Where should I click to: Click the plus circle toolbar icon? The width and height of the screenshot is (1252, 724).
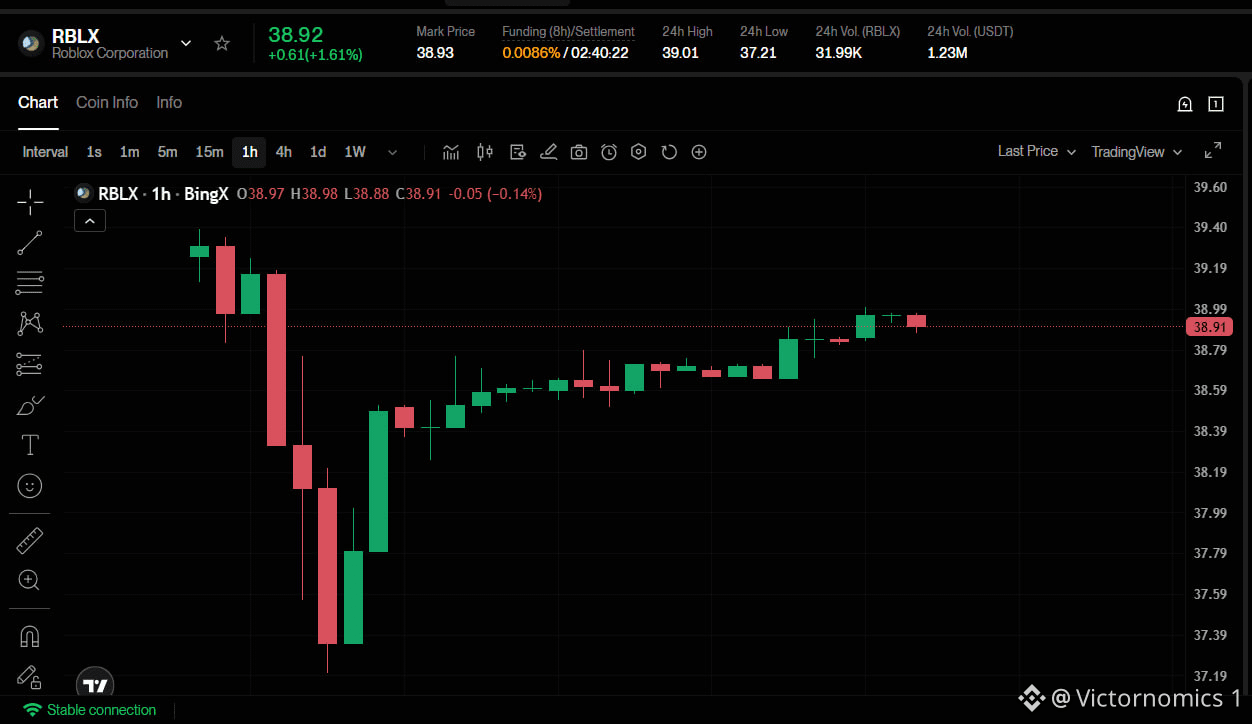[699, 152]
